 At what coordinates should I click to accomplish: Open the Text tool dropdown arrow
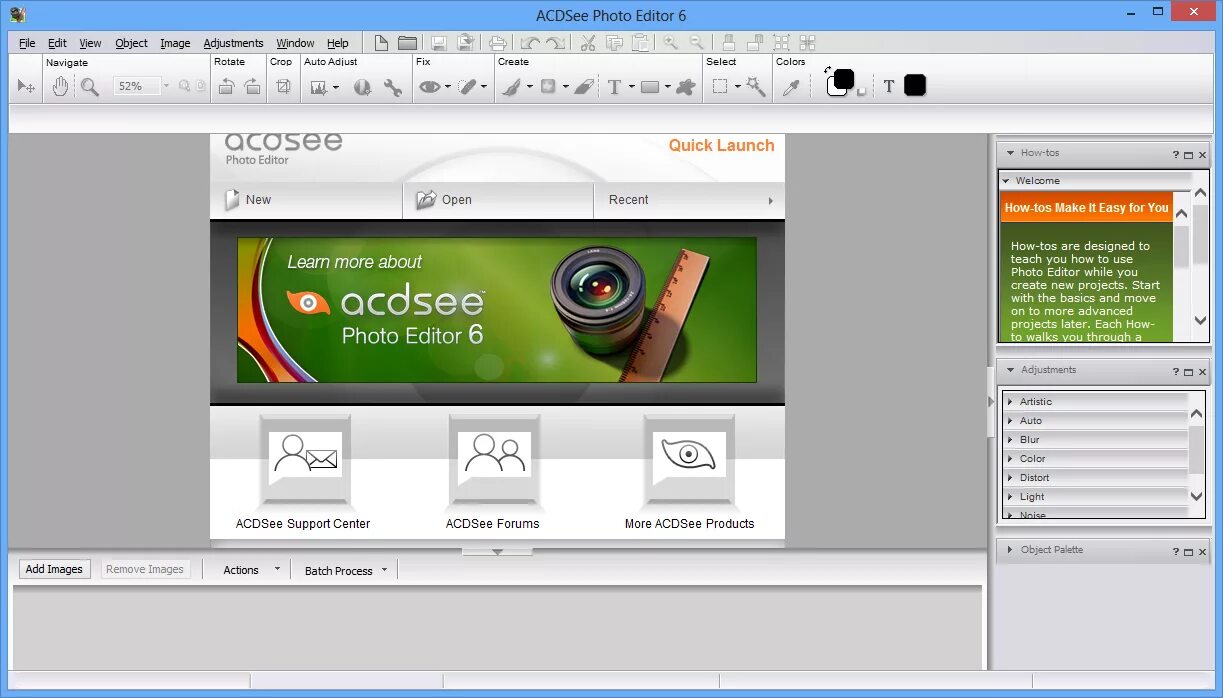[x=631, y=87]
